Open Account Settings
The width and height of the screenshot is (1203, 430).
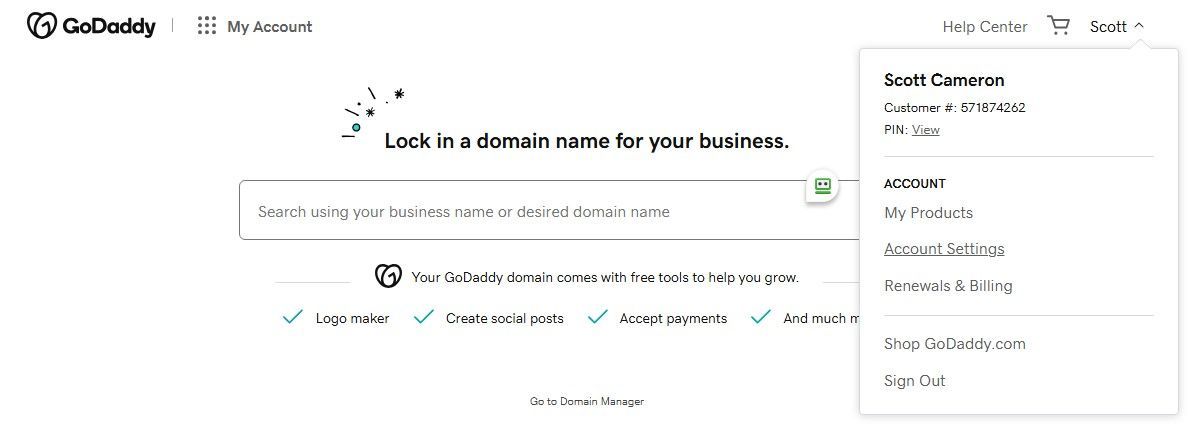(944, 249)
